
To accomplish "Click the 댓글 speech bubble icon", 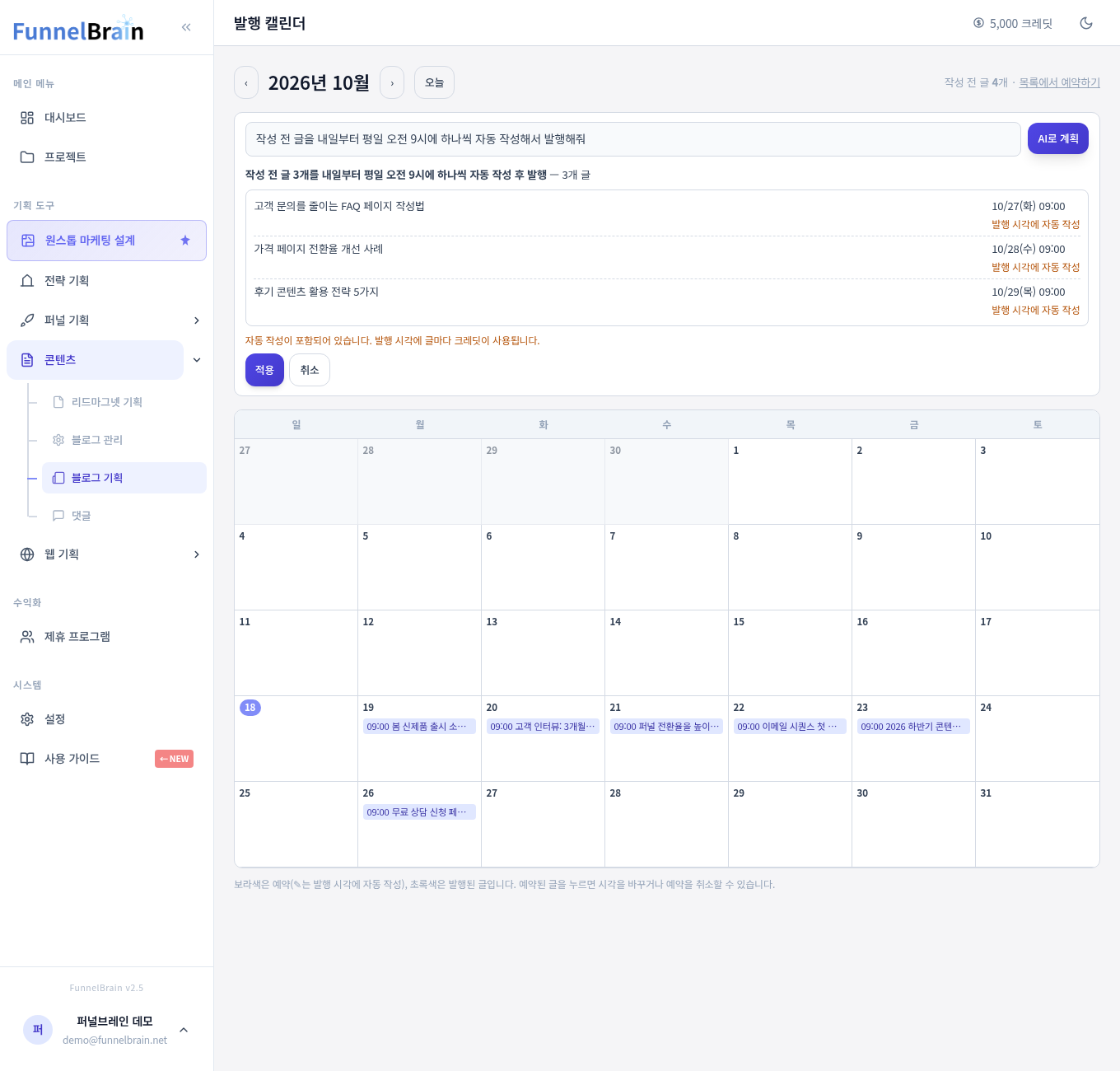I will click(58, 516).
